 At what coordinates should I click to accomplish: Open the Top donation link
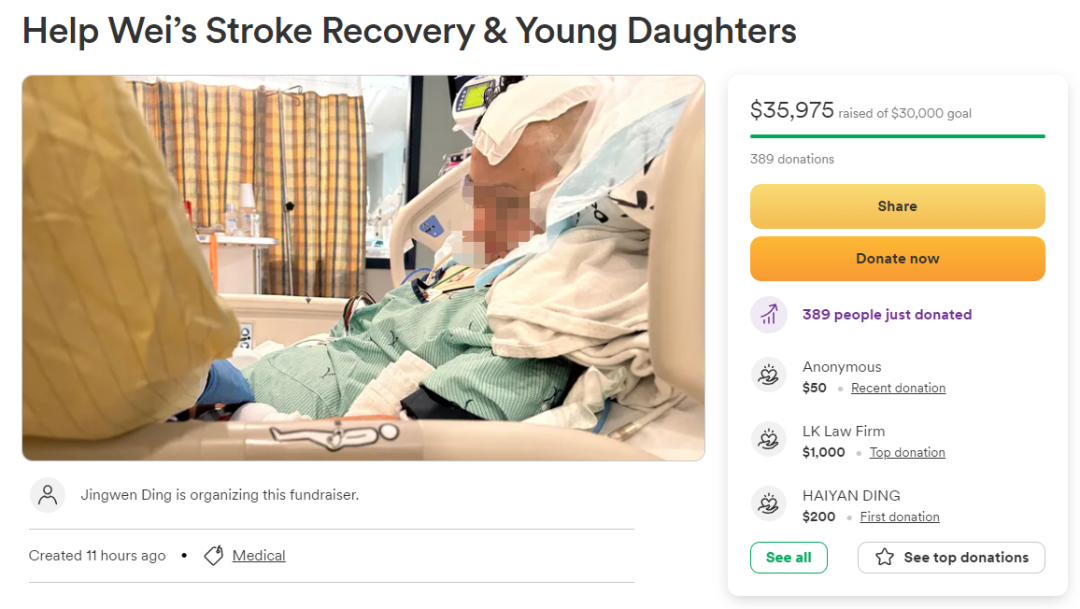click(907, 453)
